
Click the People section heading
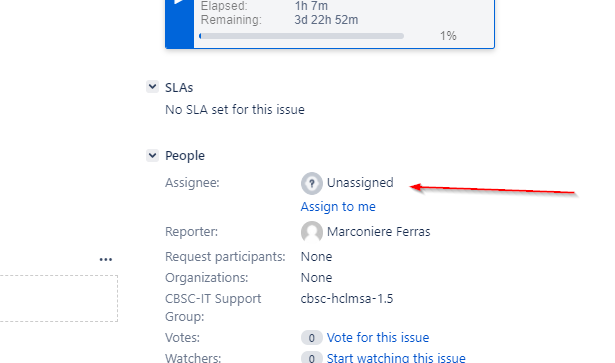(185, 156)
